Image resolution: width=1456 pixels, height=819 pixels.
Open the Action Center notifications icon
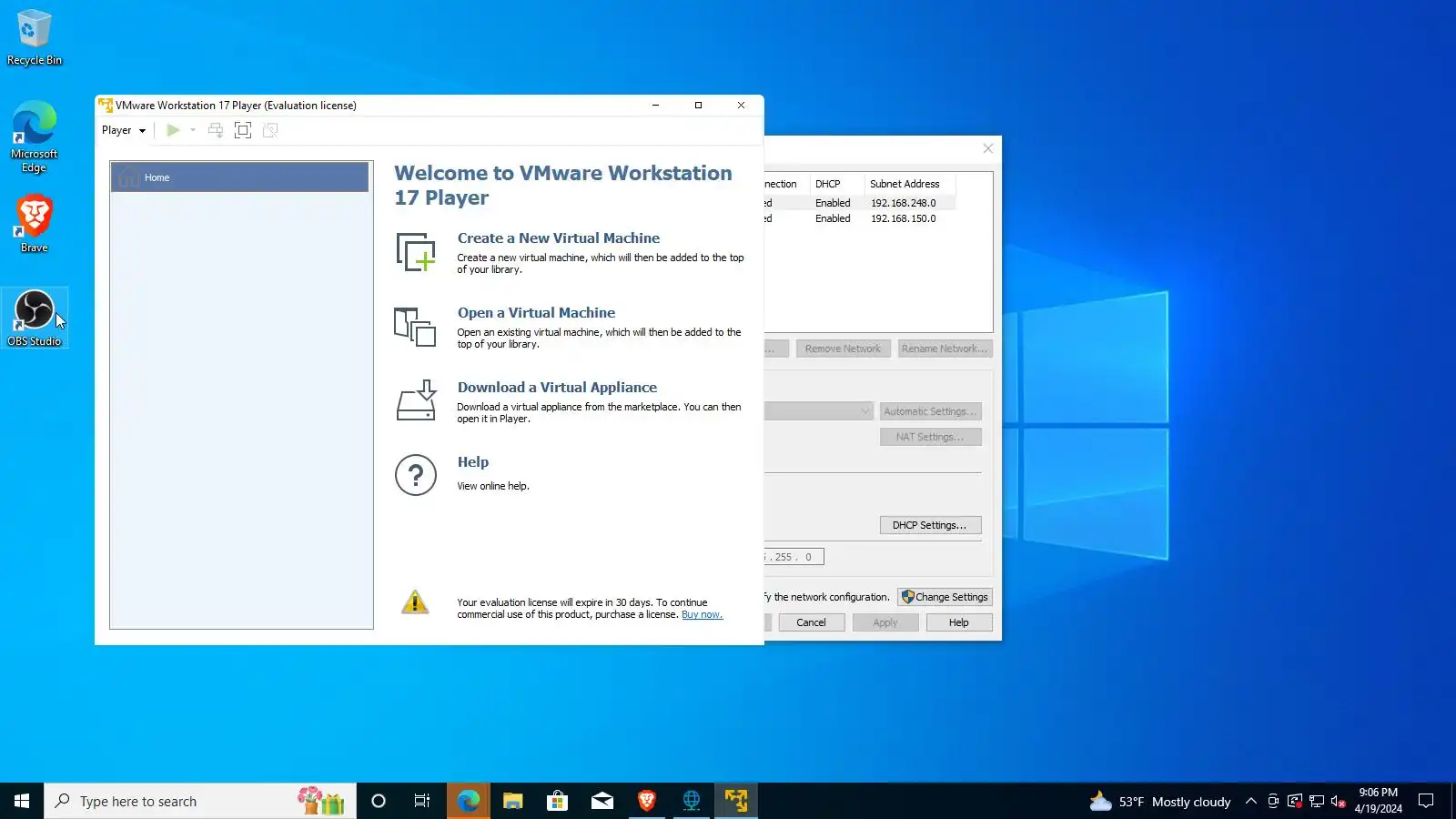pos(1426,801)
